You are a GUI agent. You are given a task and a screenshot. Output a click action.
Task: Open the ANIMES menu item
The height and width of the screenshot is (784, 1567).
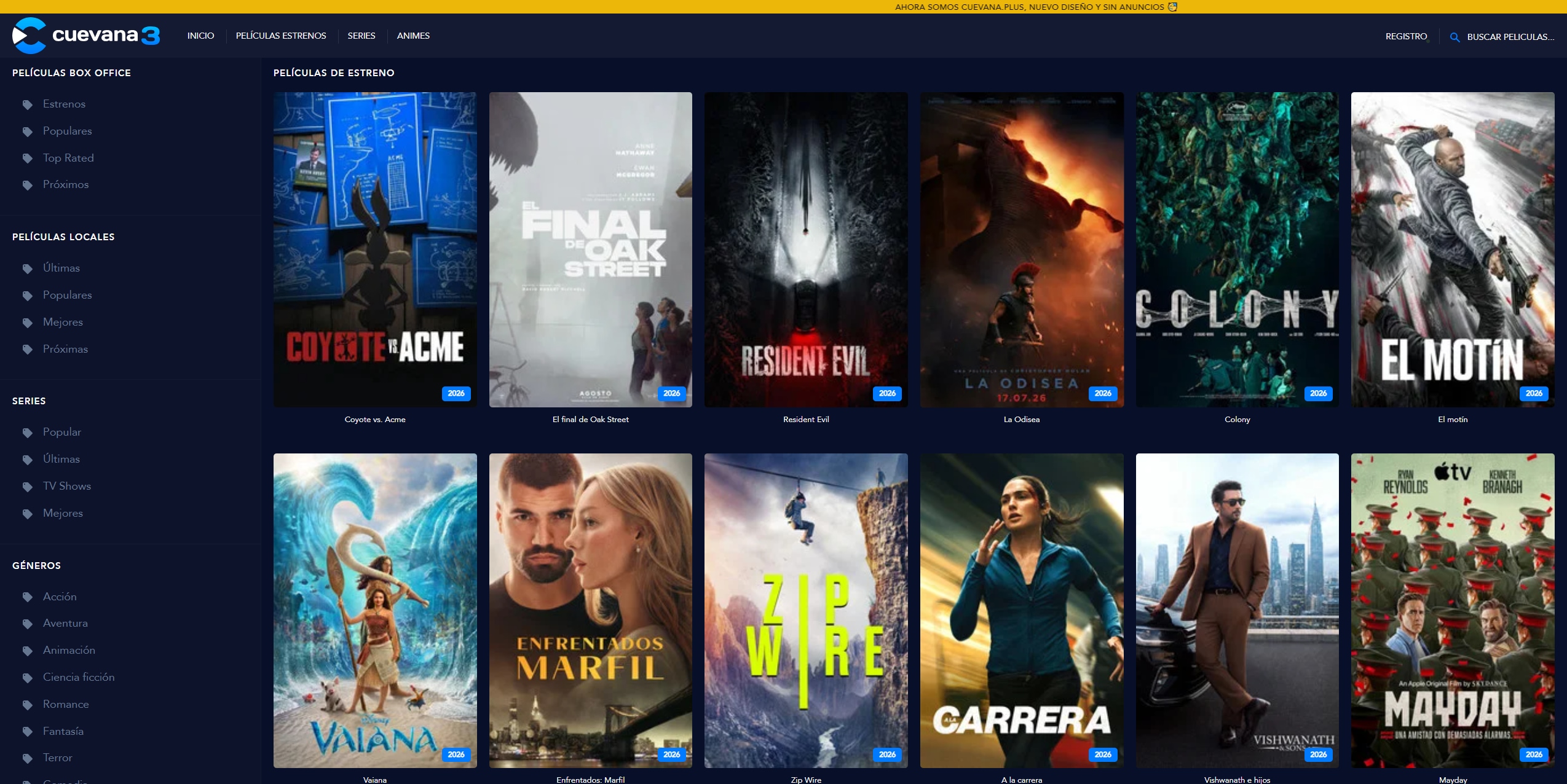click(x=413, y=36)
